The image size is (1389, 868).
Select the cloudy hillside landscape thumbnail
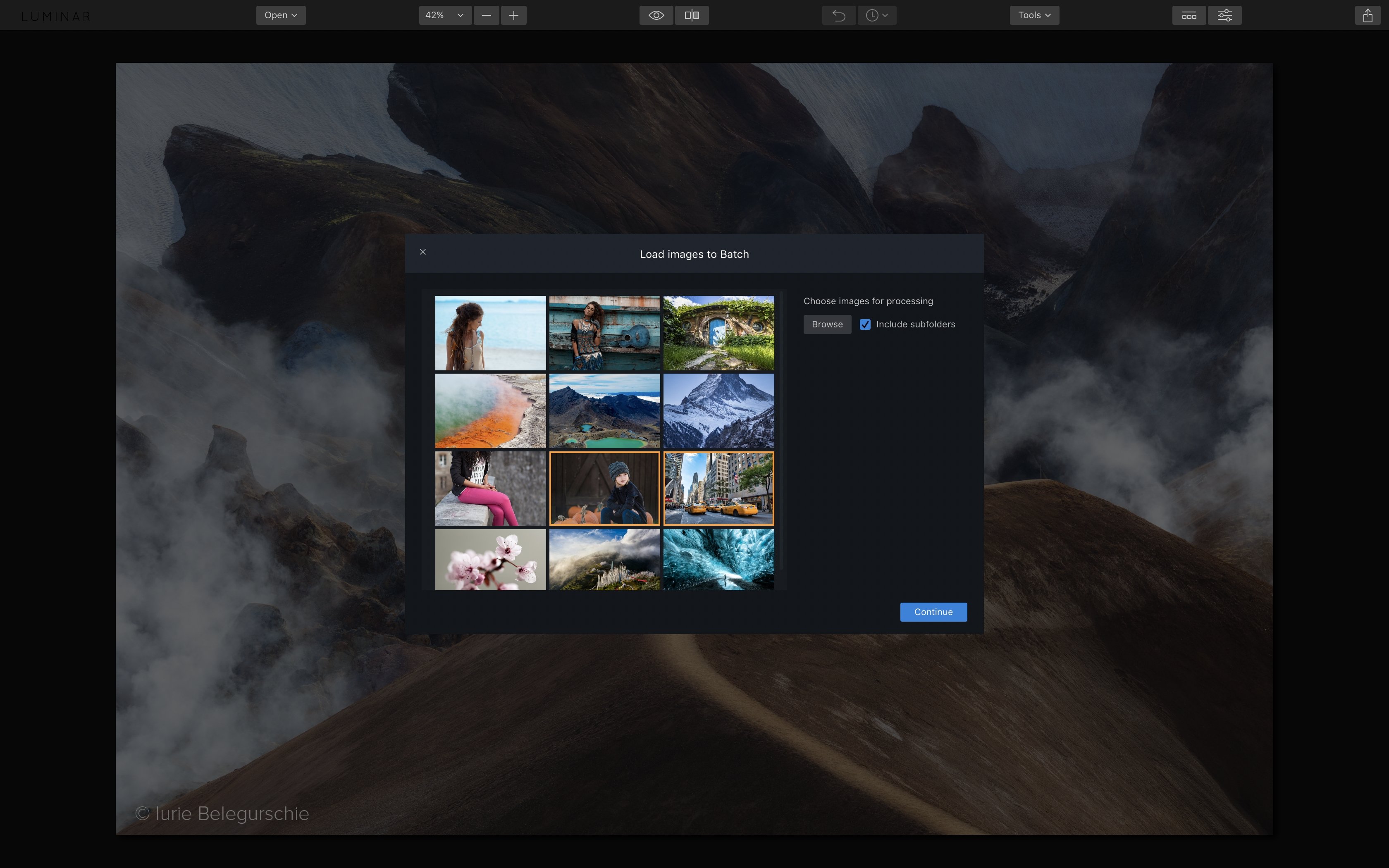tap(604, 560)
